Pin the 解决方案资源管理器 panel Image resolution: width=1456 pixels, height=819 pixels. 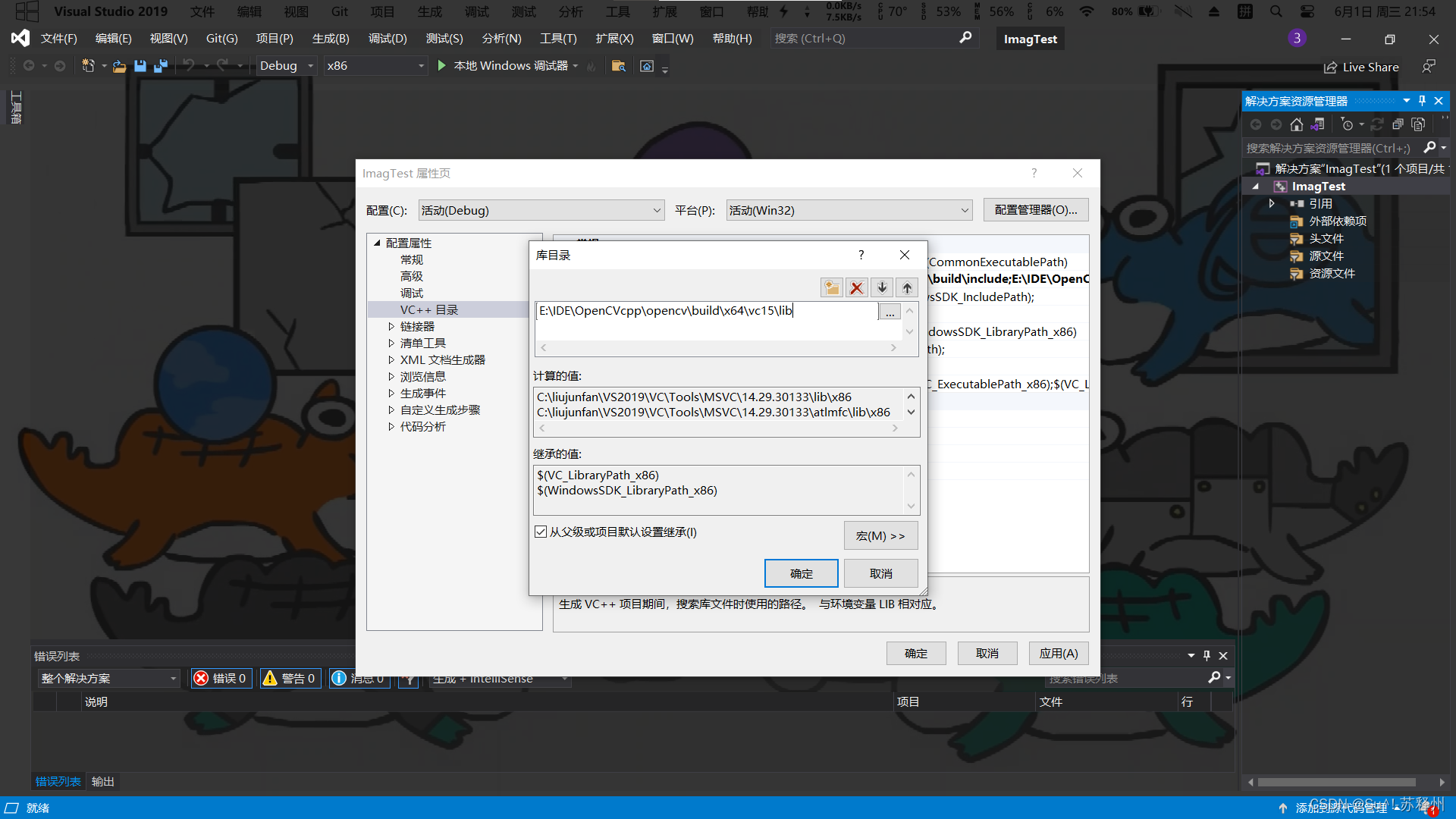(x=1422, y=101)
